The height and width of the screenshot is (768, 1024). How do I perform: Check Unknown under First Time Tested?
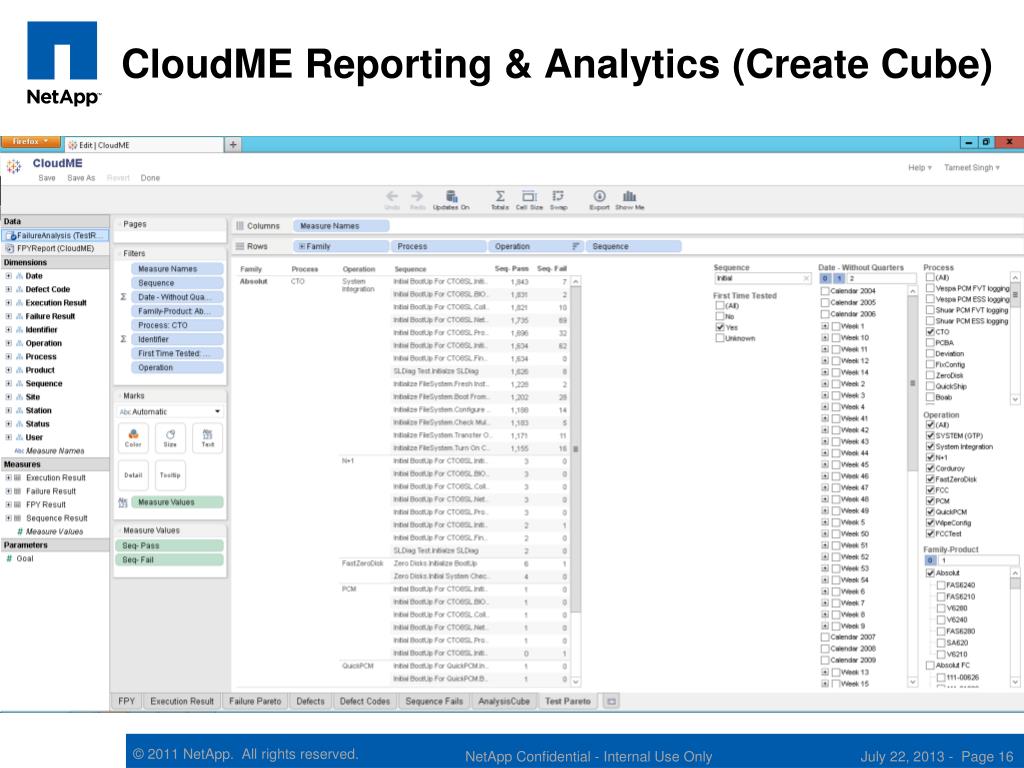(x=720, y=338)
